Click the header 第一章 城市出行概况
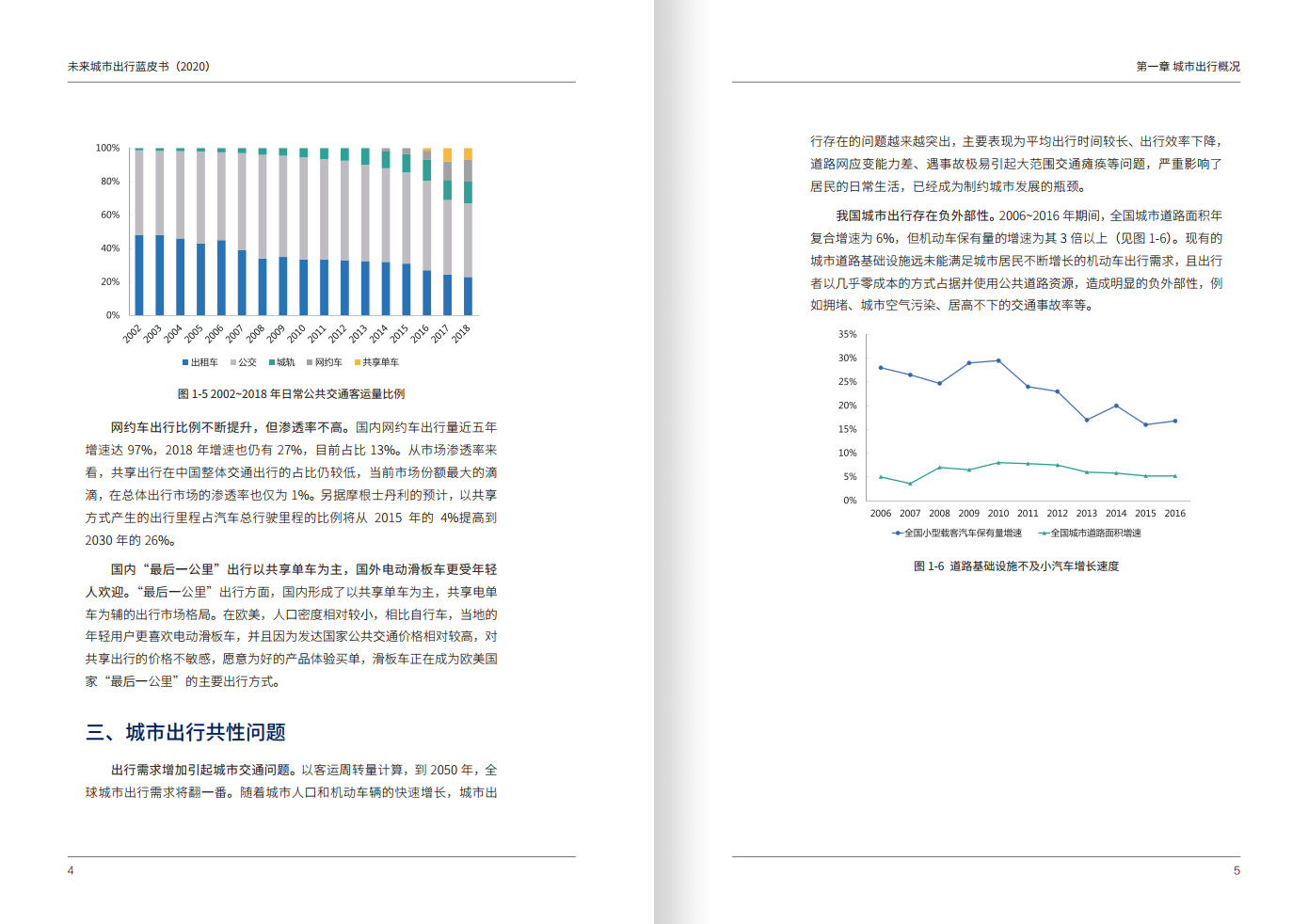The image size is (1308, 924). click(x=1188, y=67)
